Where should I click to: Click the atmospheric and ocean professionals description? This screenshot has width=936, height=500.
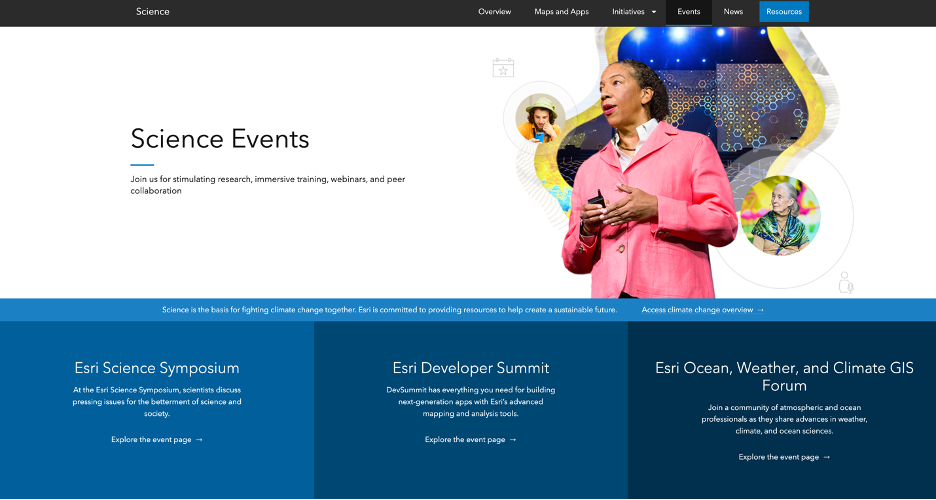[x=784, y=419]
